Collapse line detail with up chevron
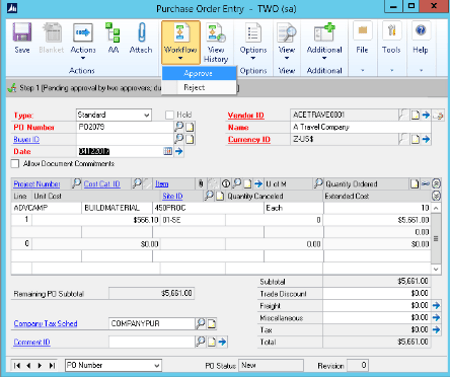The width and height of the screenshot is (450, 377). coord(436,183)
